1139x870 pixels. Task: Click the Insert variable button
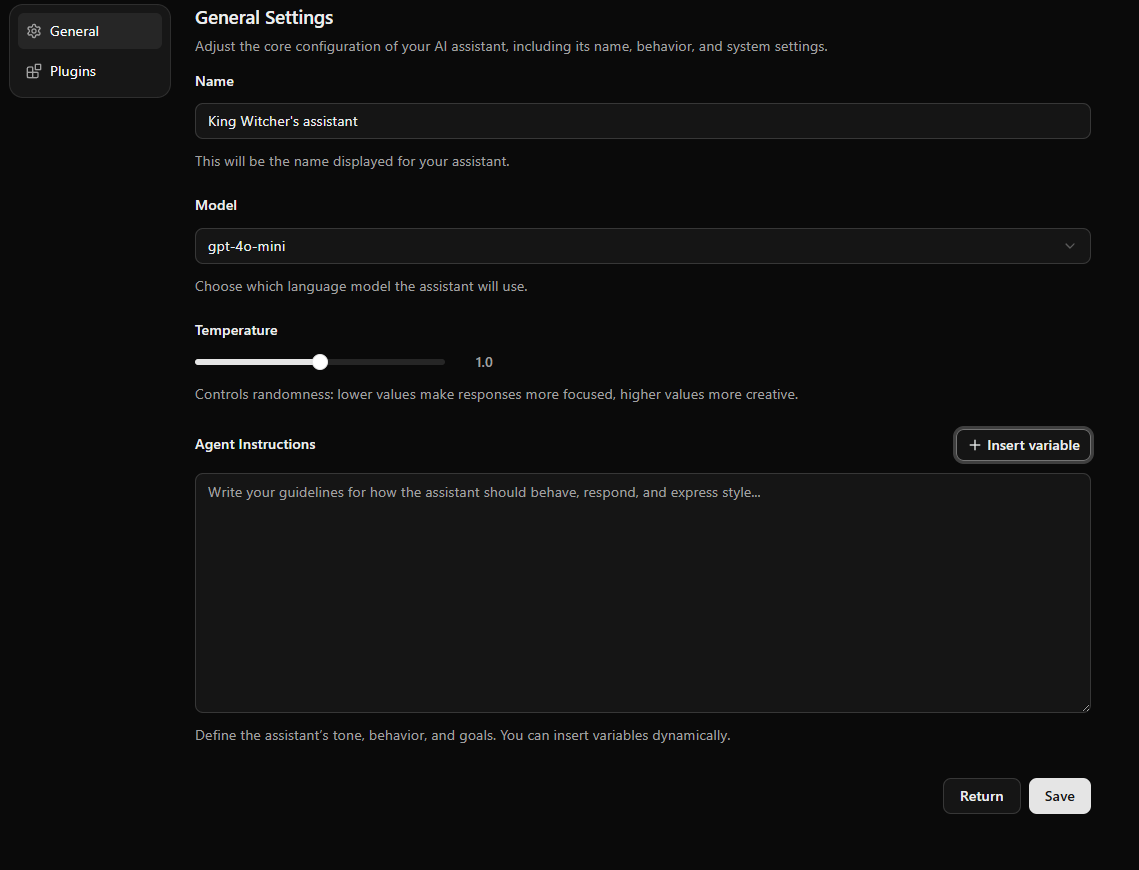(1023, 445)
